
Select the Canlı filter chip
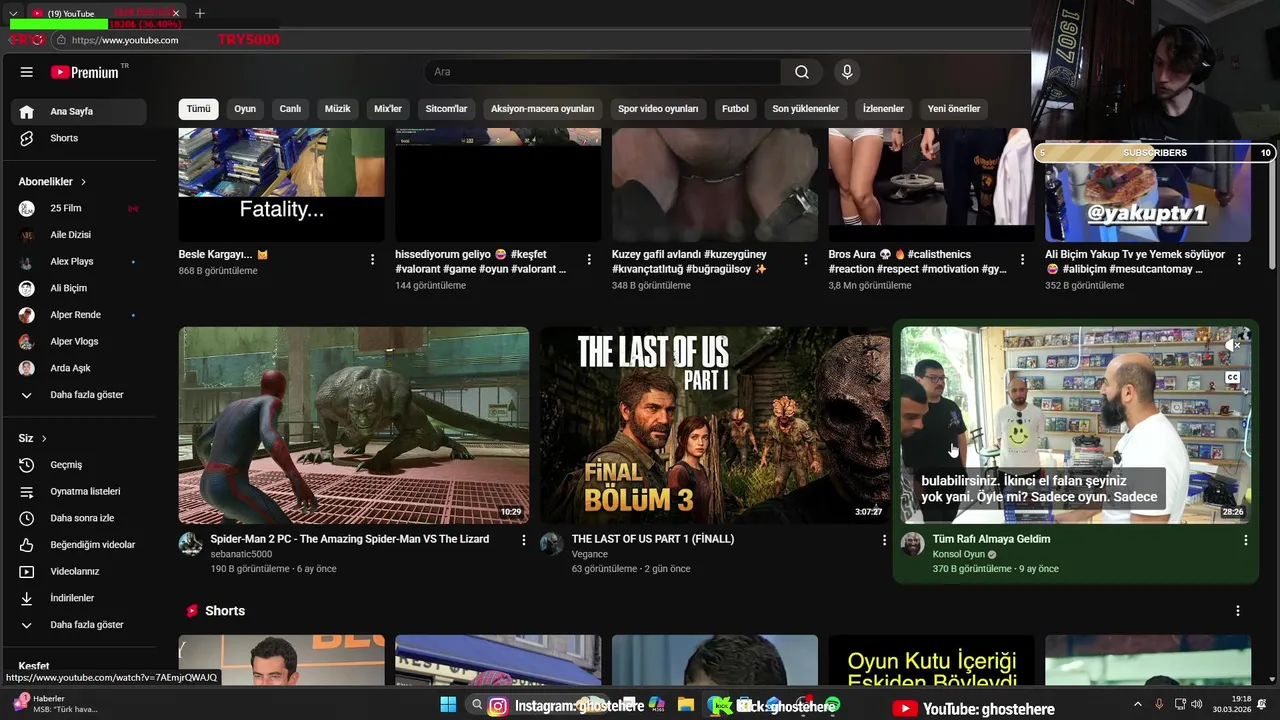(x=290, y=109)
